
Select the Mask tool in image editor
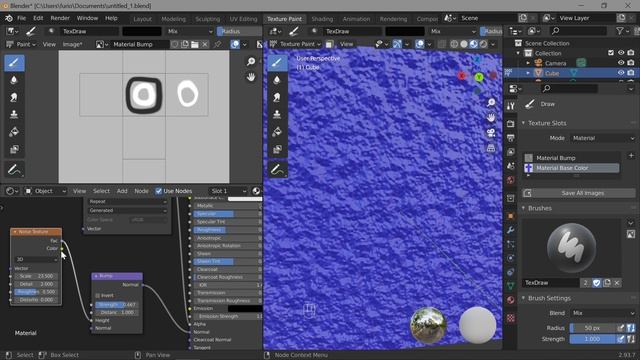point(14,149)
